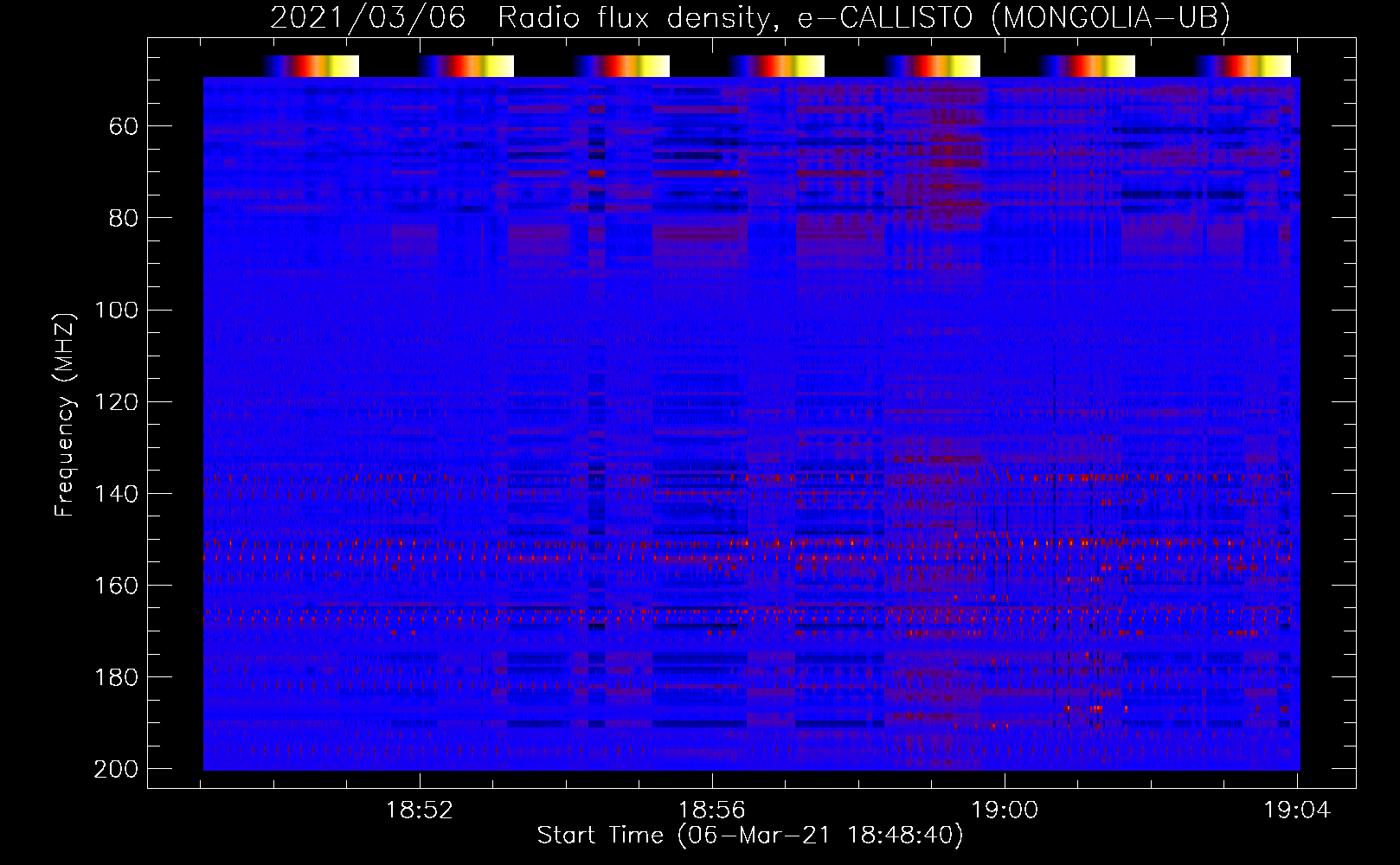Viewport: 1400px width, 865px height.
Task: Click the 120 frequency tick label
Action: pyautogui.click(x=116, y=402)
